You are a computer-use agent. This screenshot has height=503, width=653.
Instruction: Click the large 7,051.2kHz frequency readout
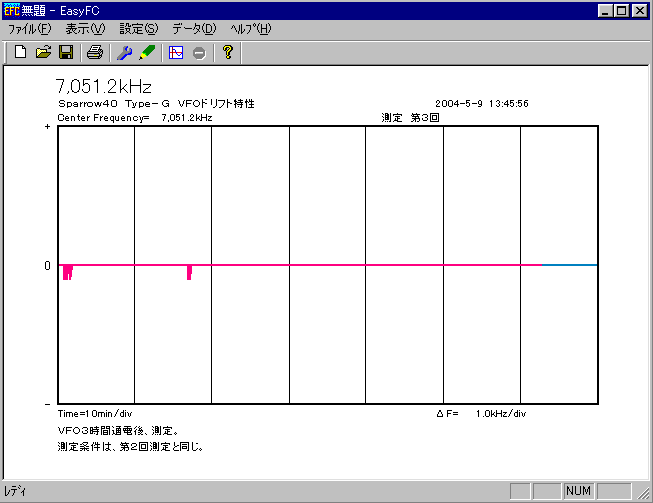coord(103,86)
